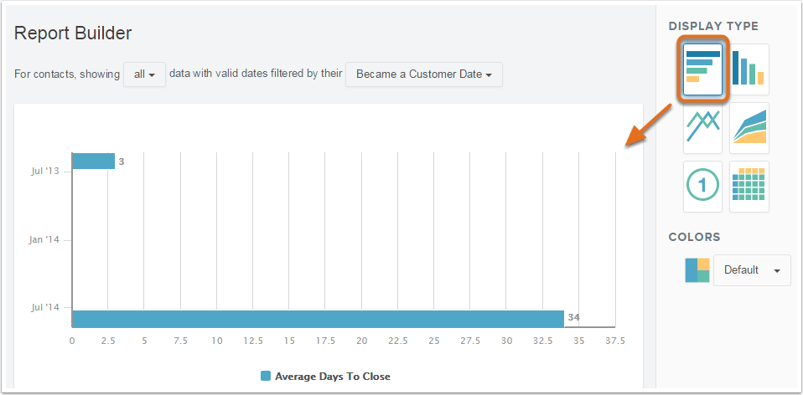This screenshot has width=803, height=395.
Task: Click the COLORS section heading
Action: coord(694,237)
